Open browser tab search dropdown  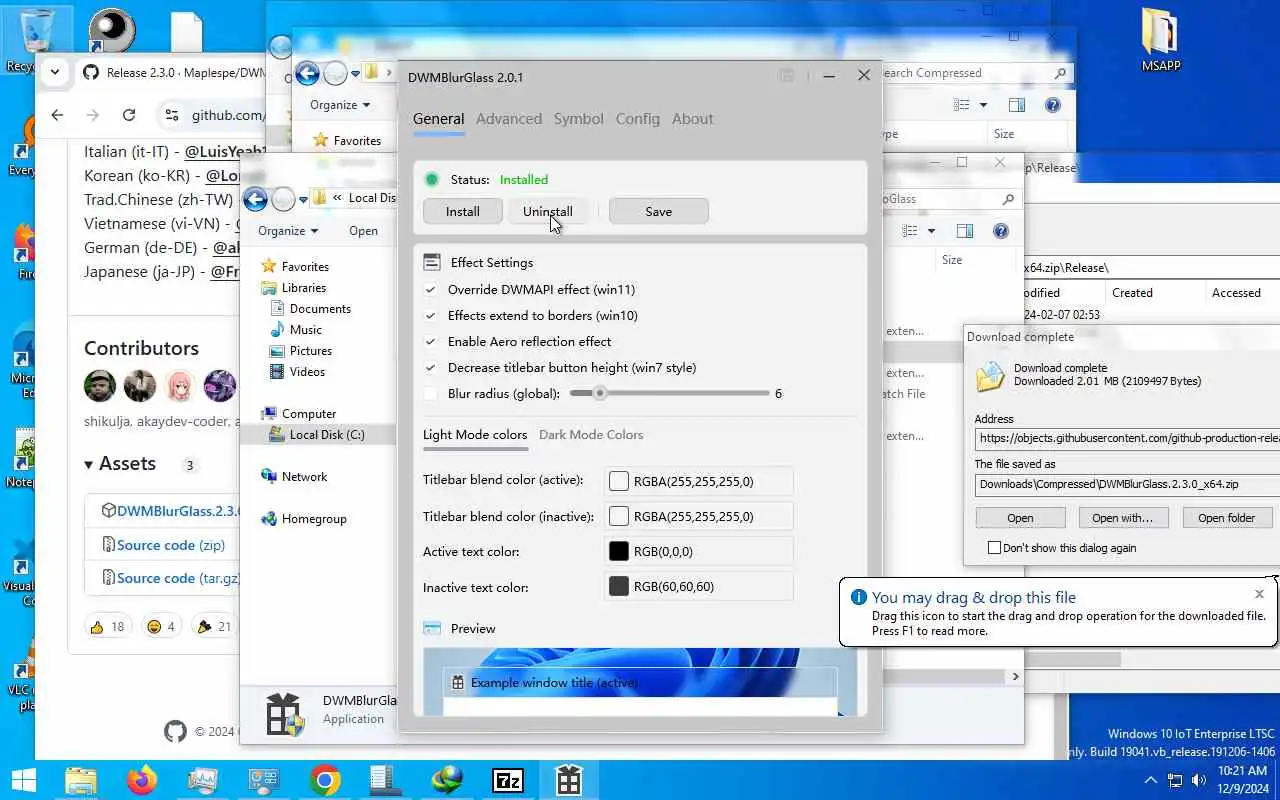click(x=55, y=72)
